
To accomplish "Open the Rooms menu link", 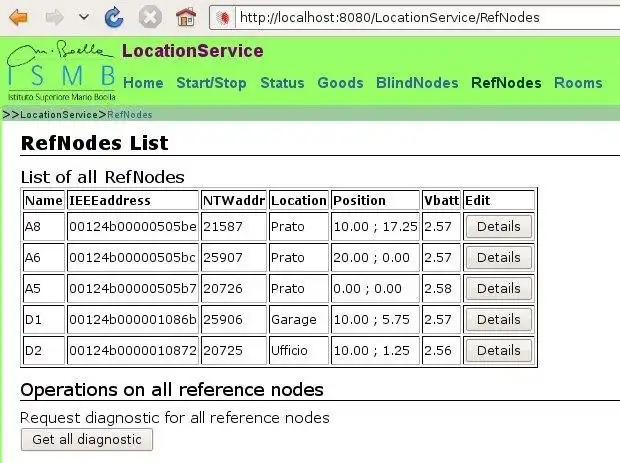I will (578, 83).
